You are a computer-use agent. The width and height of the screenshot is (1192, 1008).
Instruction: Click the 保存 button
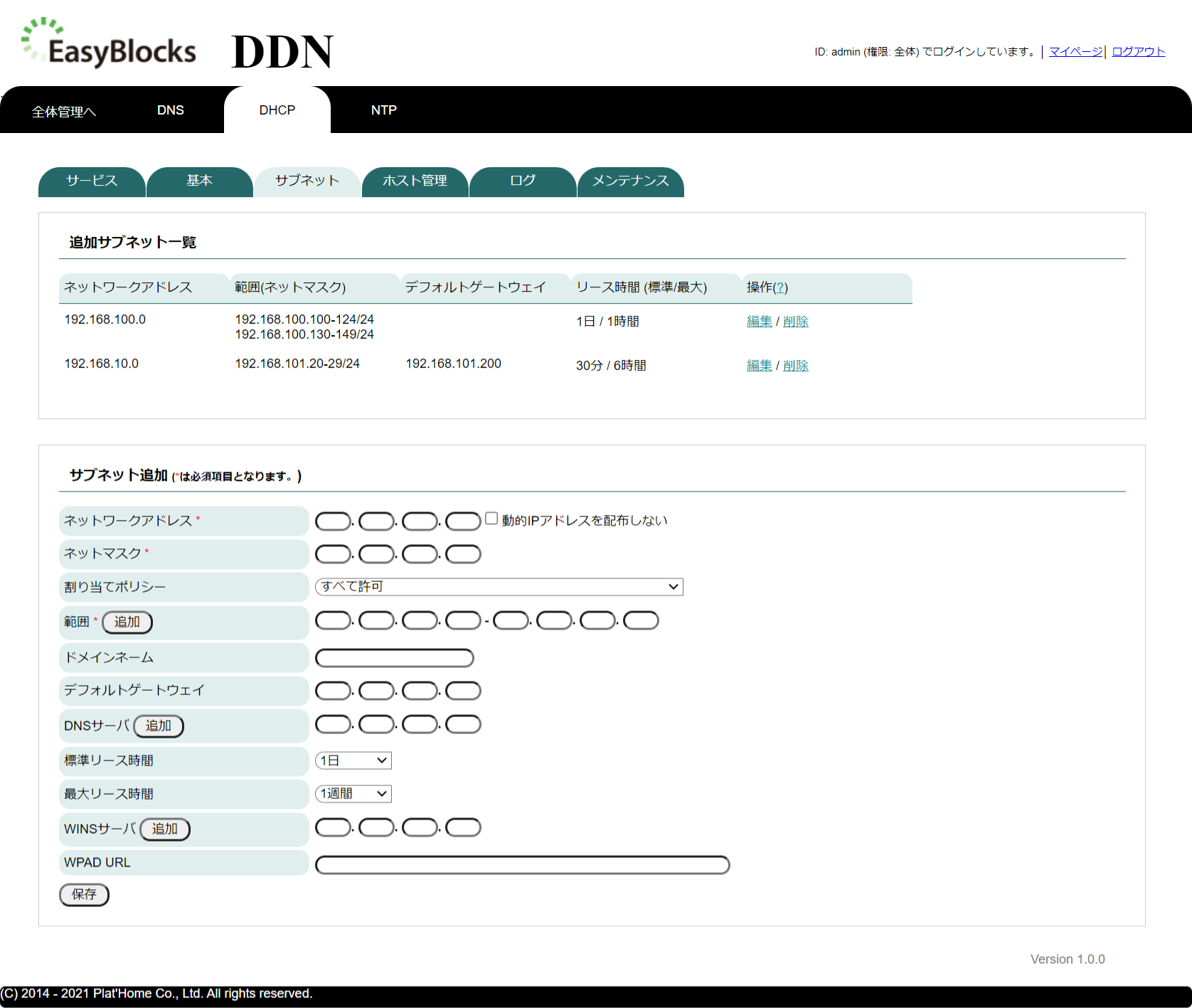(x=84, y=894)
